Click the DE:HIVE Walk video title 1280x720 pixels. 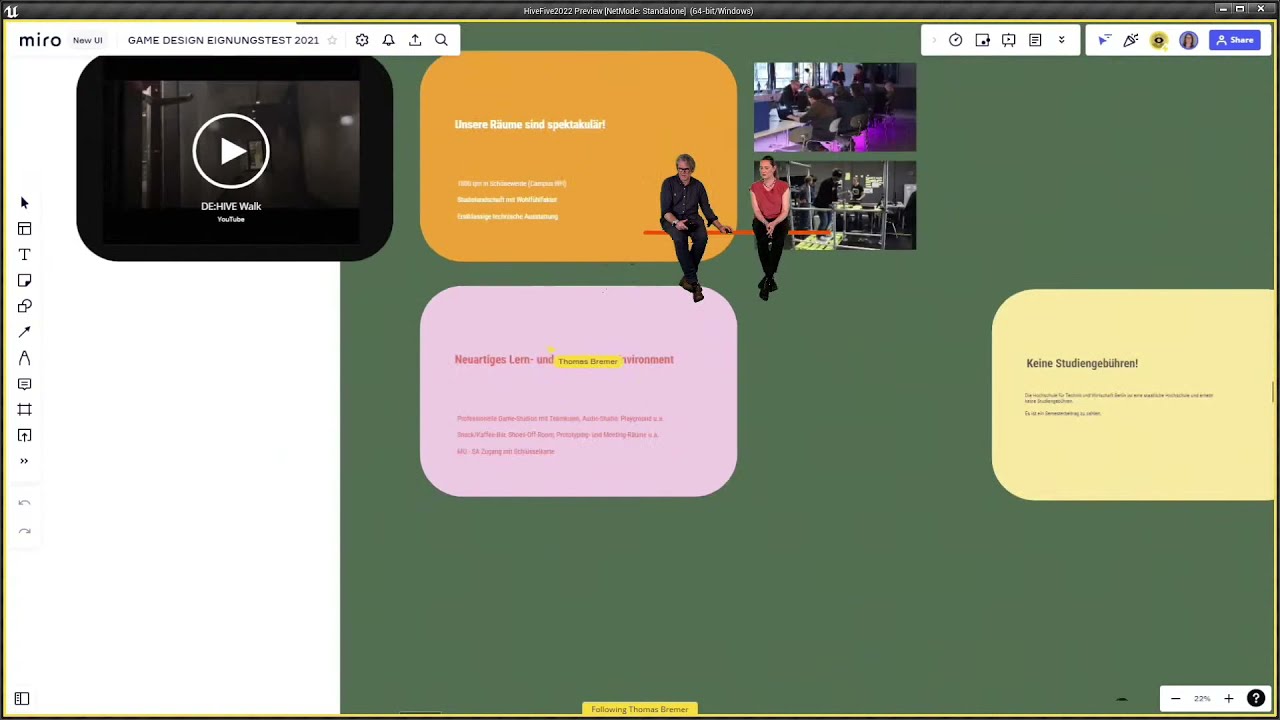pyautogui.click(x=231, y=206)
